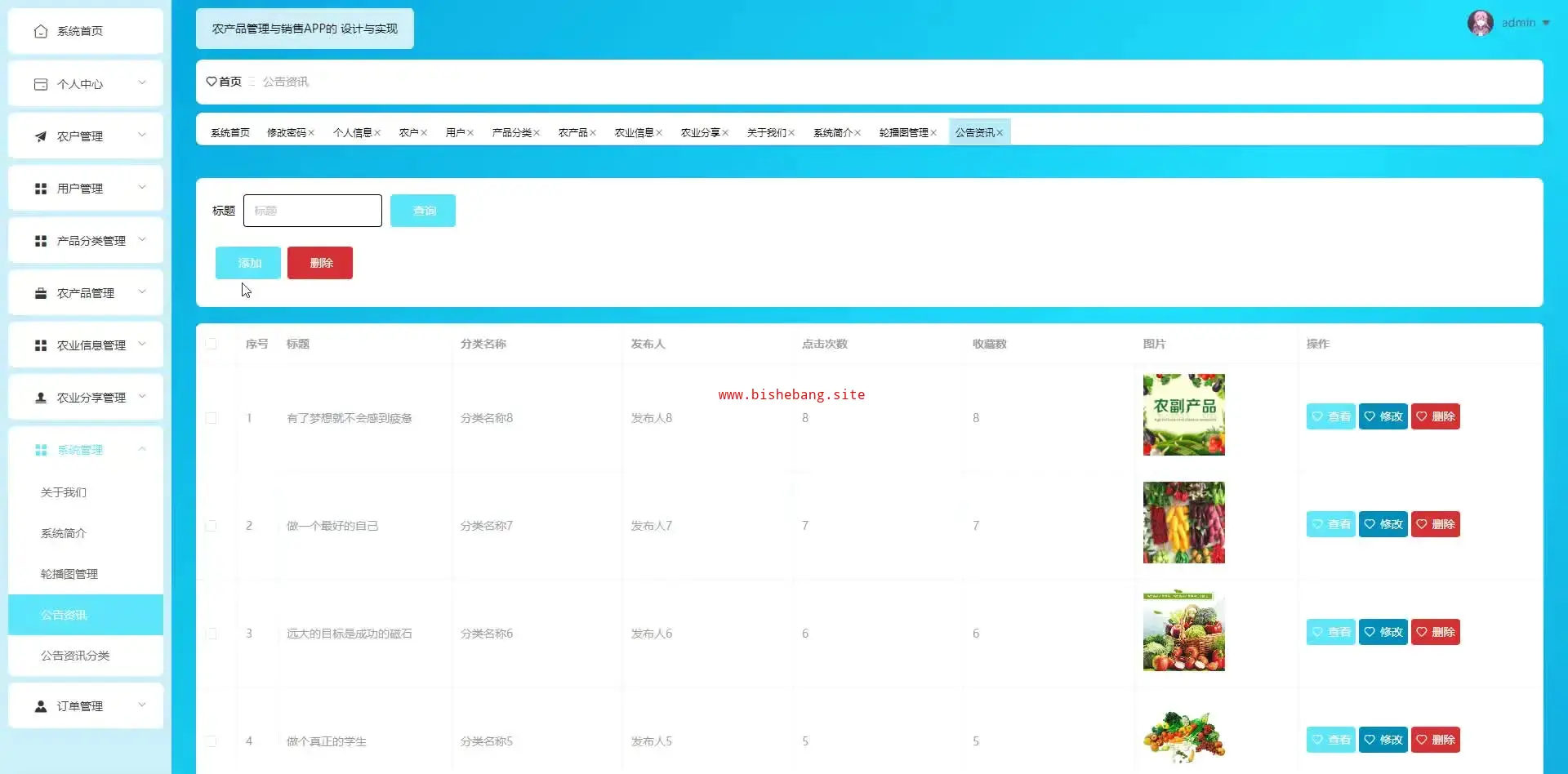The width and height of the screenshot is (1568, 774).
Task: Delete the 做个真正的学生 record
Action: tap(1436, 740)
